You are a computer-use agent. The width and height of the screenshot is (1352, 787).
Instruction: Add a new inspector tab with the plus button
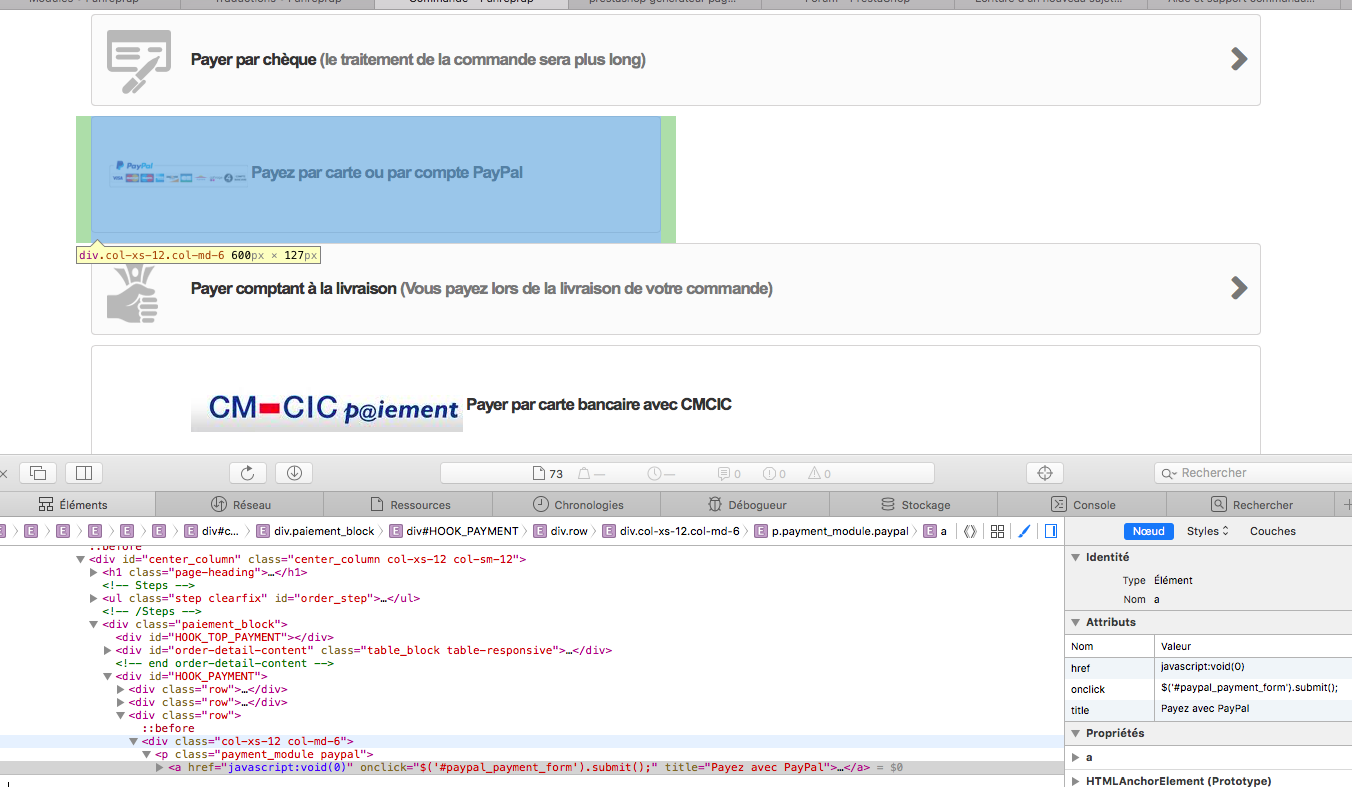pyautogui.click(x=1346, y=505)
